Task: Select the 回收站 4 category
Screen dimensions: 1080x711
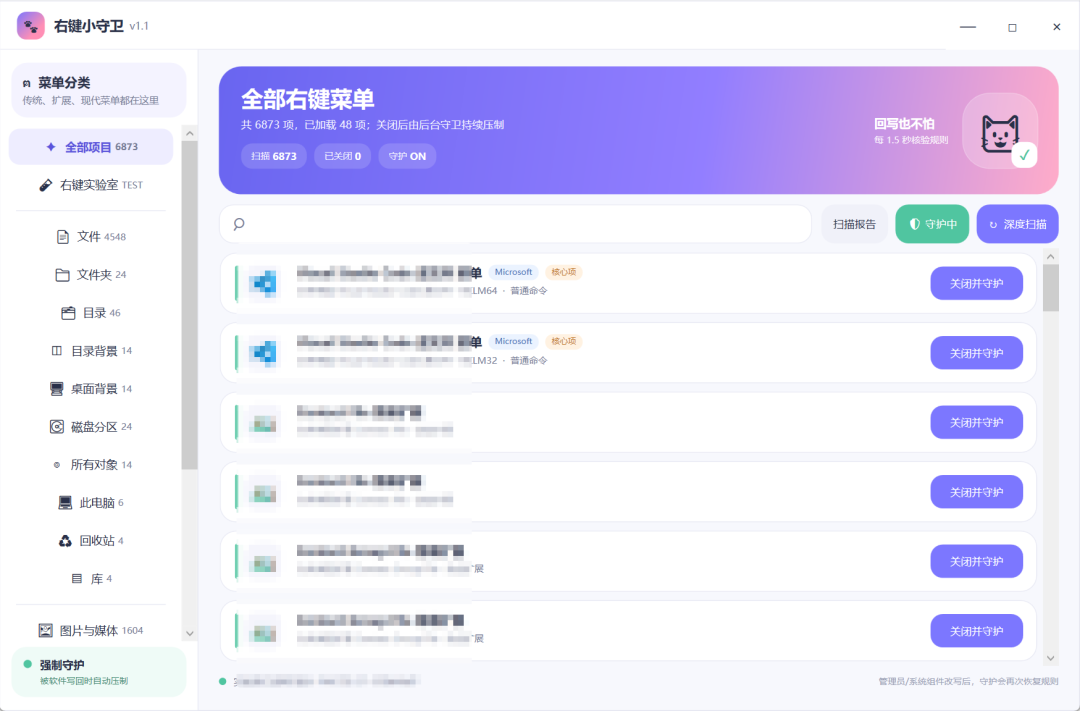Action: [x=91, y=541]
